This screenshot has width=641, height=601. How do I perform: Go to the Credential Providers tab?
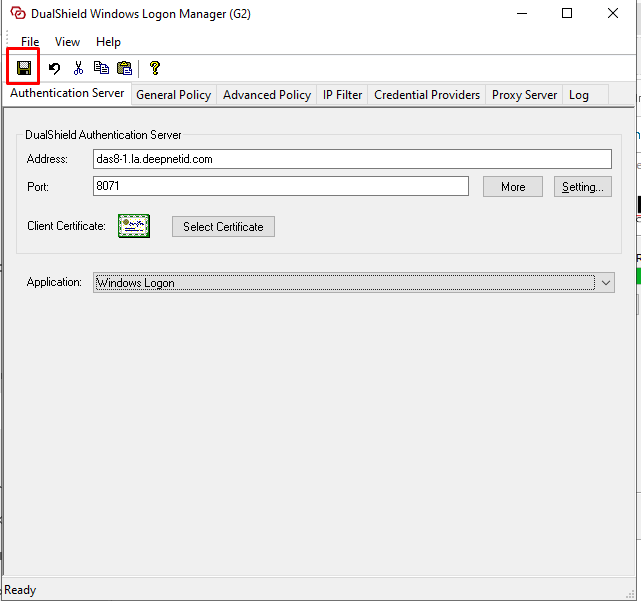point(427,95)
